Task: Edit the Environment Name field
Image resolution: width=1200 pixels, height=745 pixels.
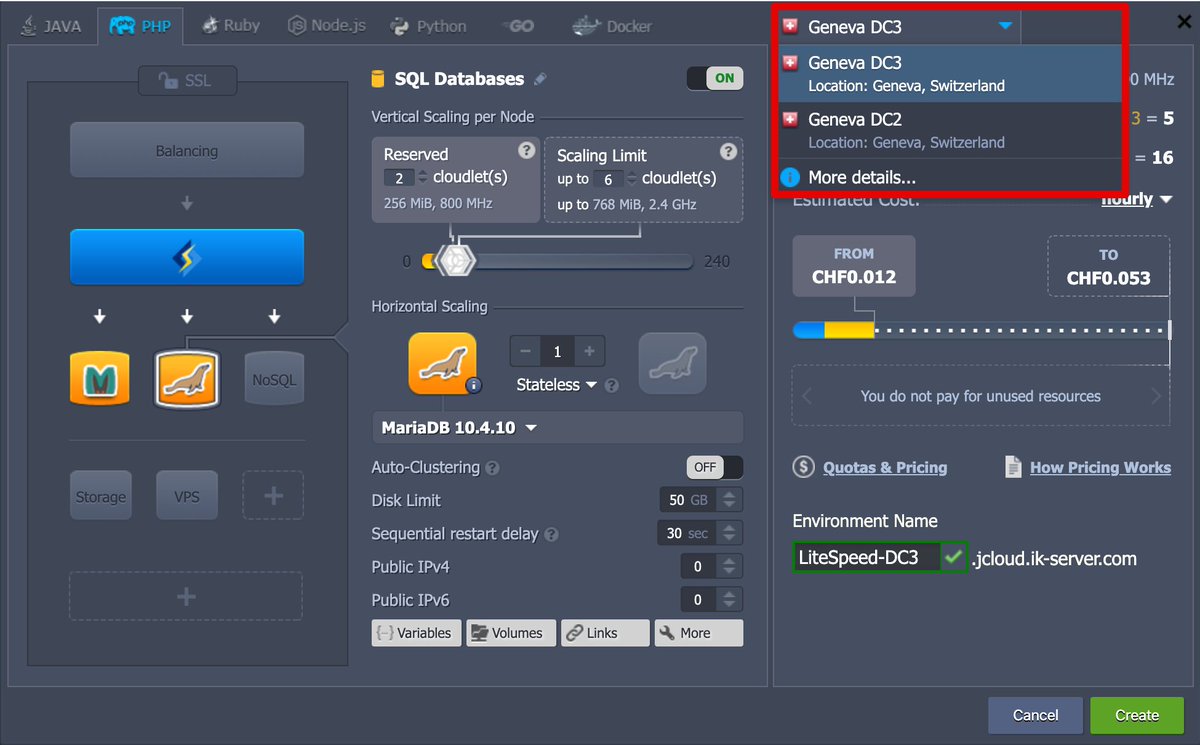Action: (x=867, y=557)
